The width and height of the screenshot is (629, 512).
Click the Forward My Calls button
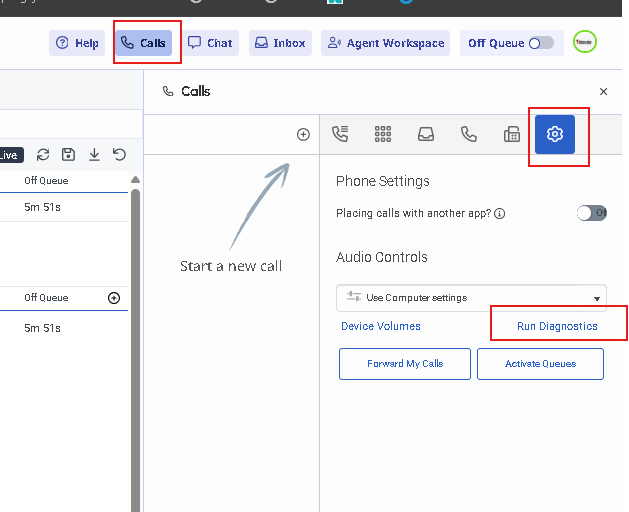(404, 364)
